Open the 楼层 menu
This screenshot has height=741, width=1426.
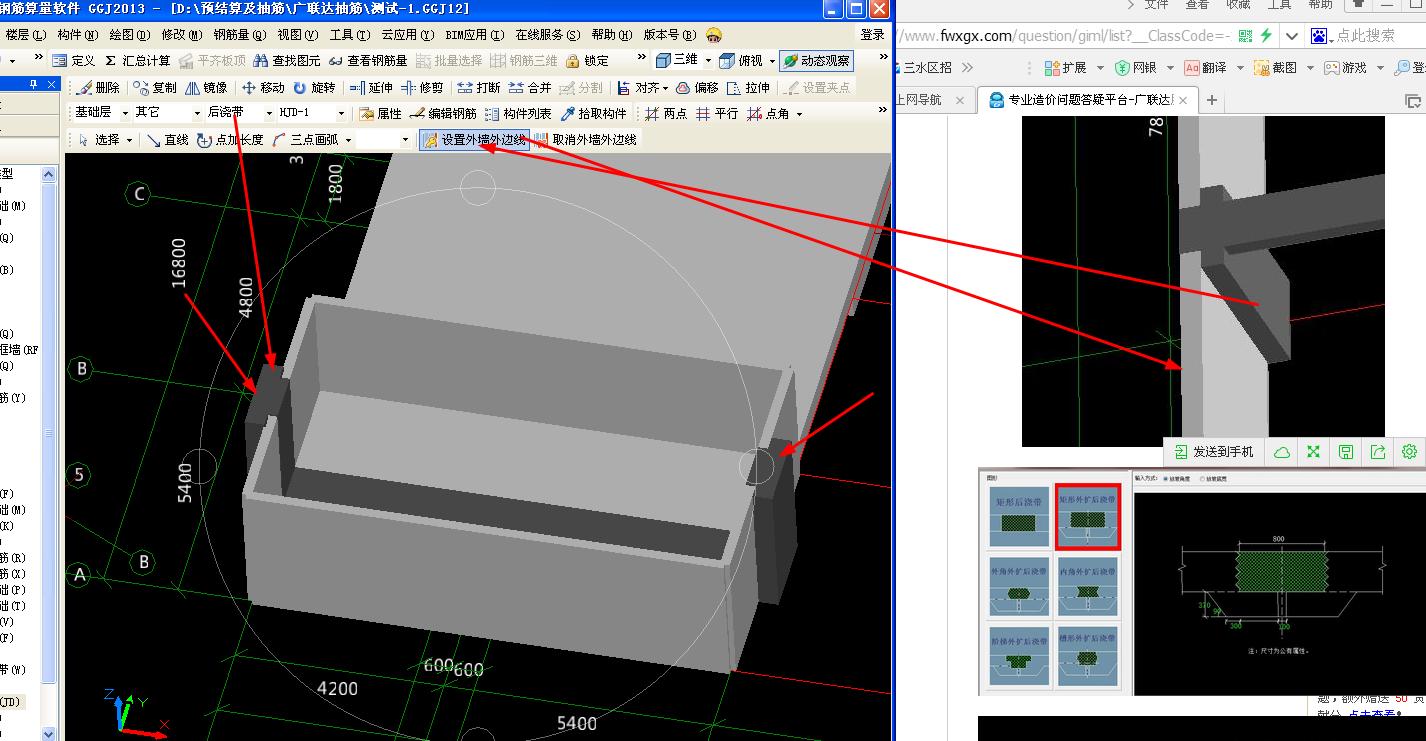(25, 35)
